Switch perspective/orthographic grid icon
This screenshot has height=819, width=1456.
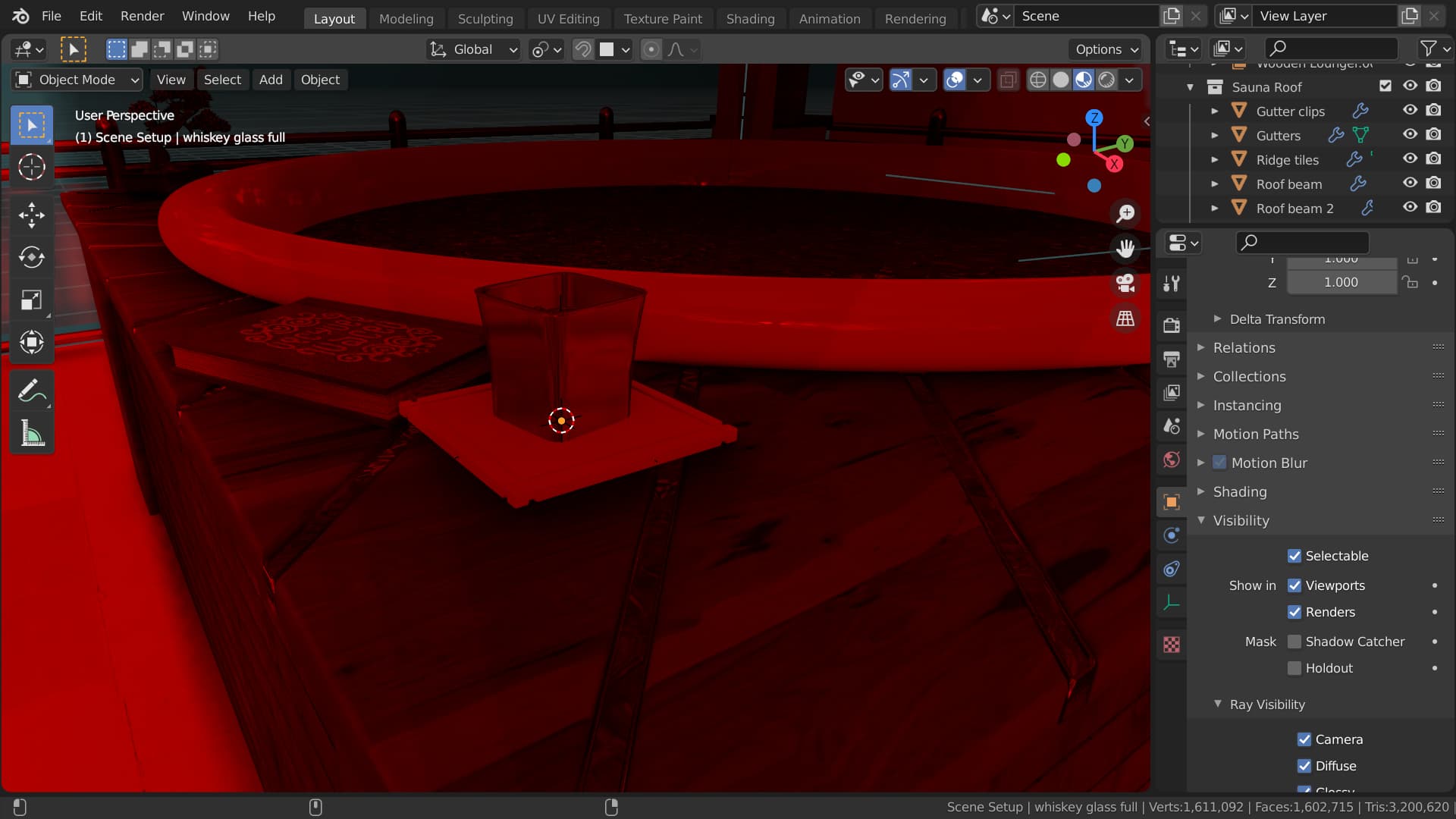click(x=1125, y=318)
